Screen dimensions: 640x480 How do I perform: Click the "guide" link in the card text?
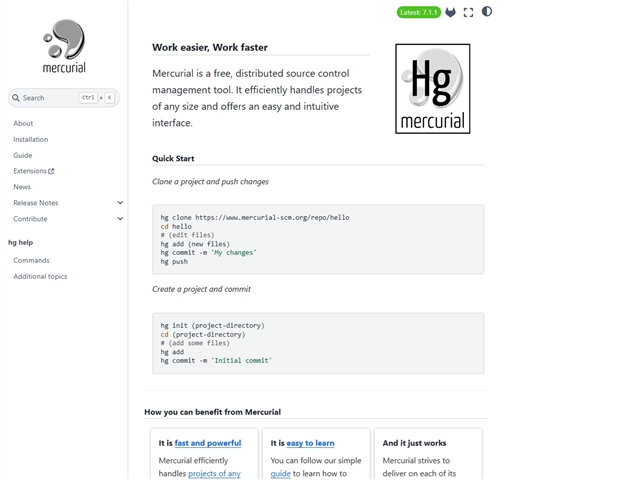coord(280,473)
